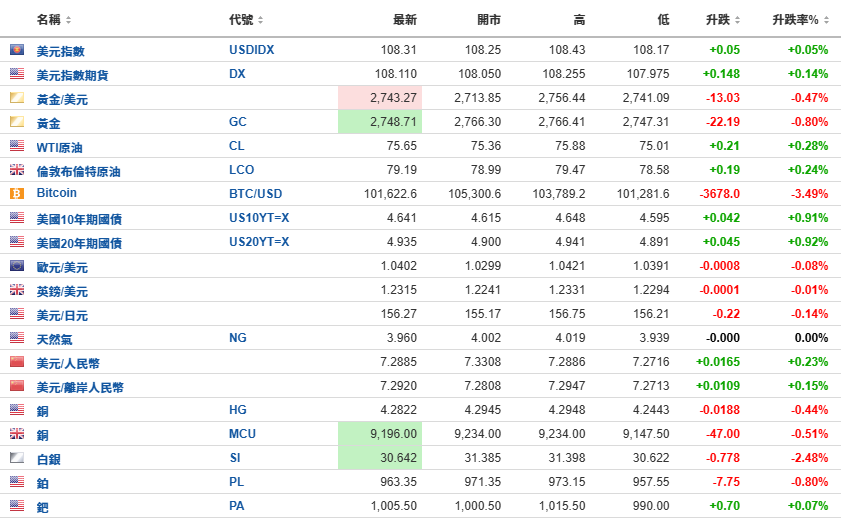841x521 pixels.
Task: Click the Bitcoin orange logo icon
Action: (17, 194)
